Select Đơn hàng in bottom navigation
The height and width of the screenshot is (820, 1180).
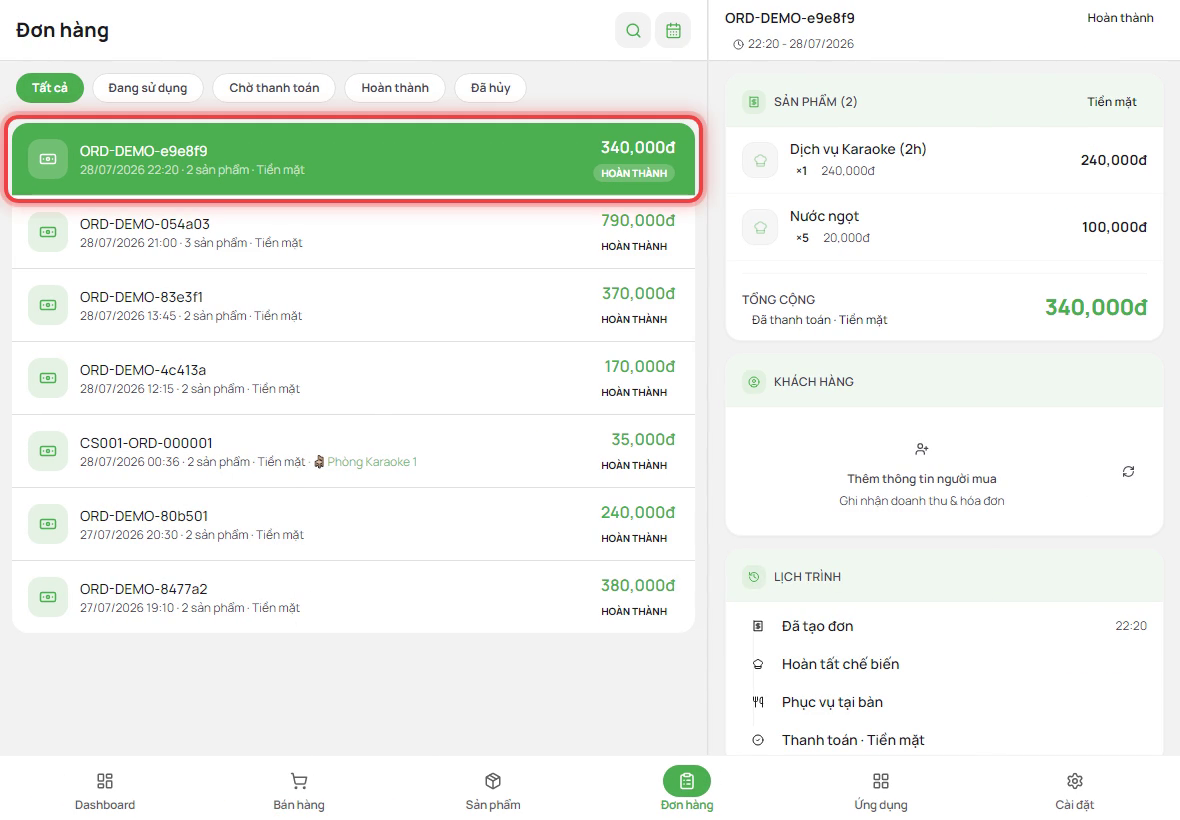(x=686, y=789)
